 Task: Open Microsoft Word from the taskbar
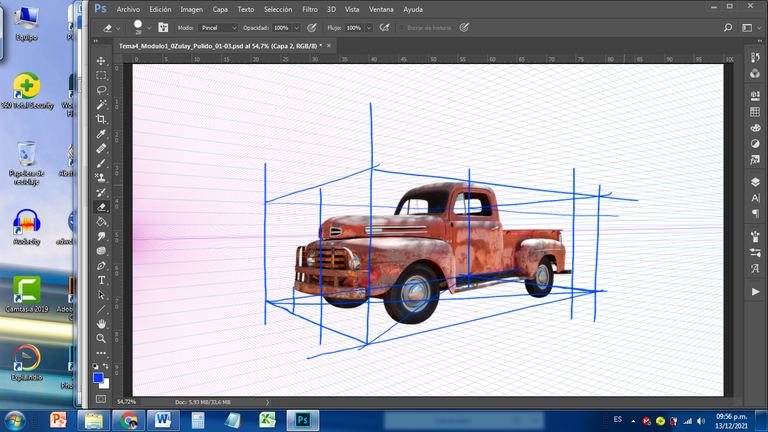(161, 419)
